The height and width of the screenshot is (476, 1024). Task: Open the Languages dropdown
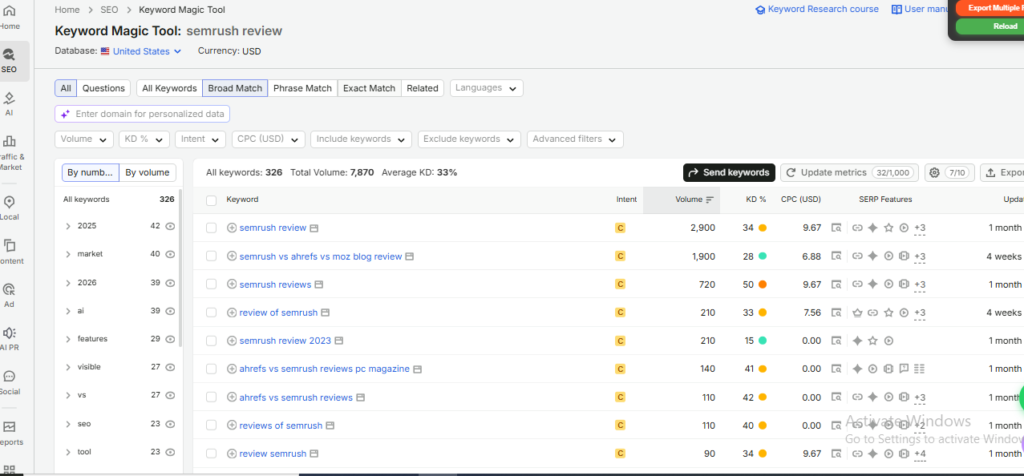click(487, 88)
